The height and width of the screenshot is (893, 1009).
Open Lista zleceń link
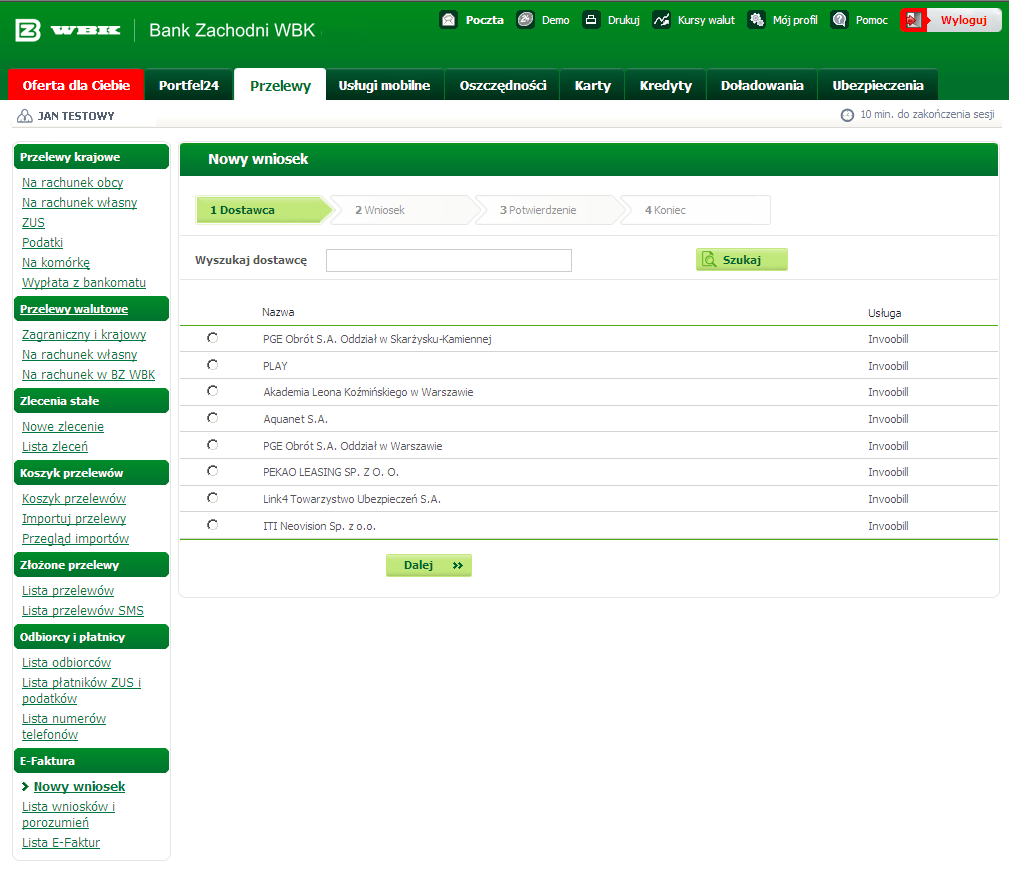point(55,446)
